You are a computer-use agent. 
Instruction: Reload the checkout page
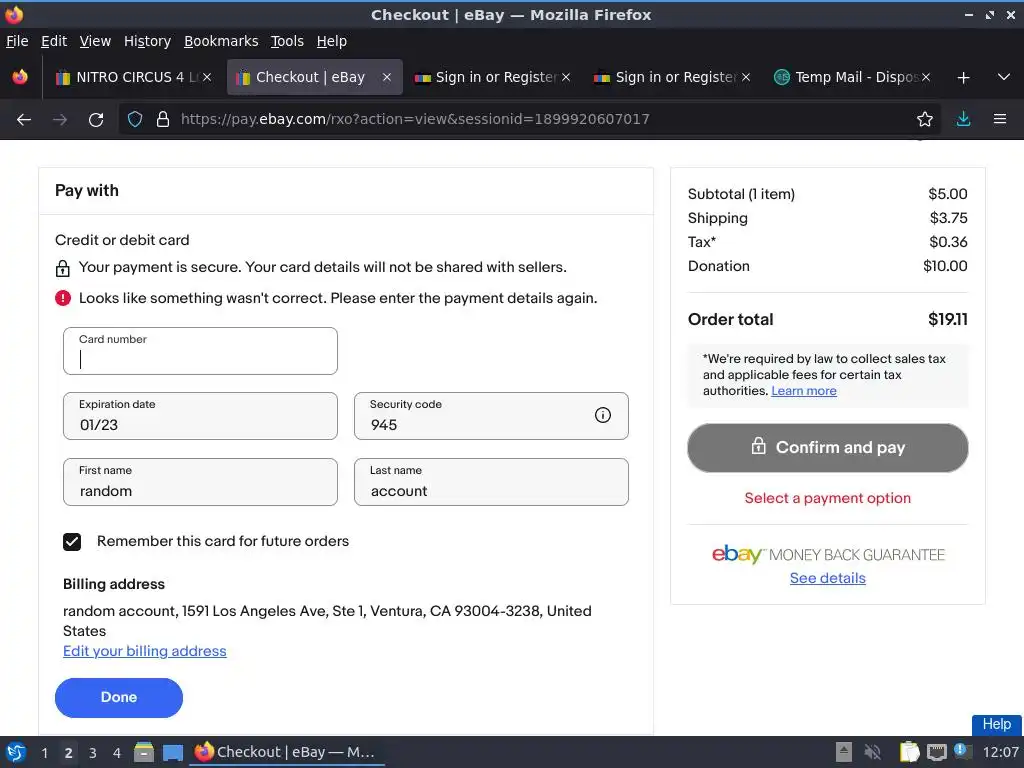96,120
